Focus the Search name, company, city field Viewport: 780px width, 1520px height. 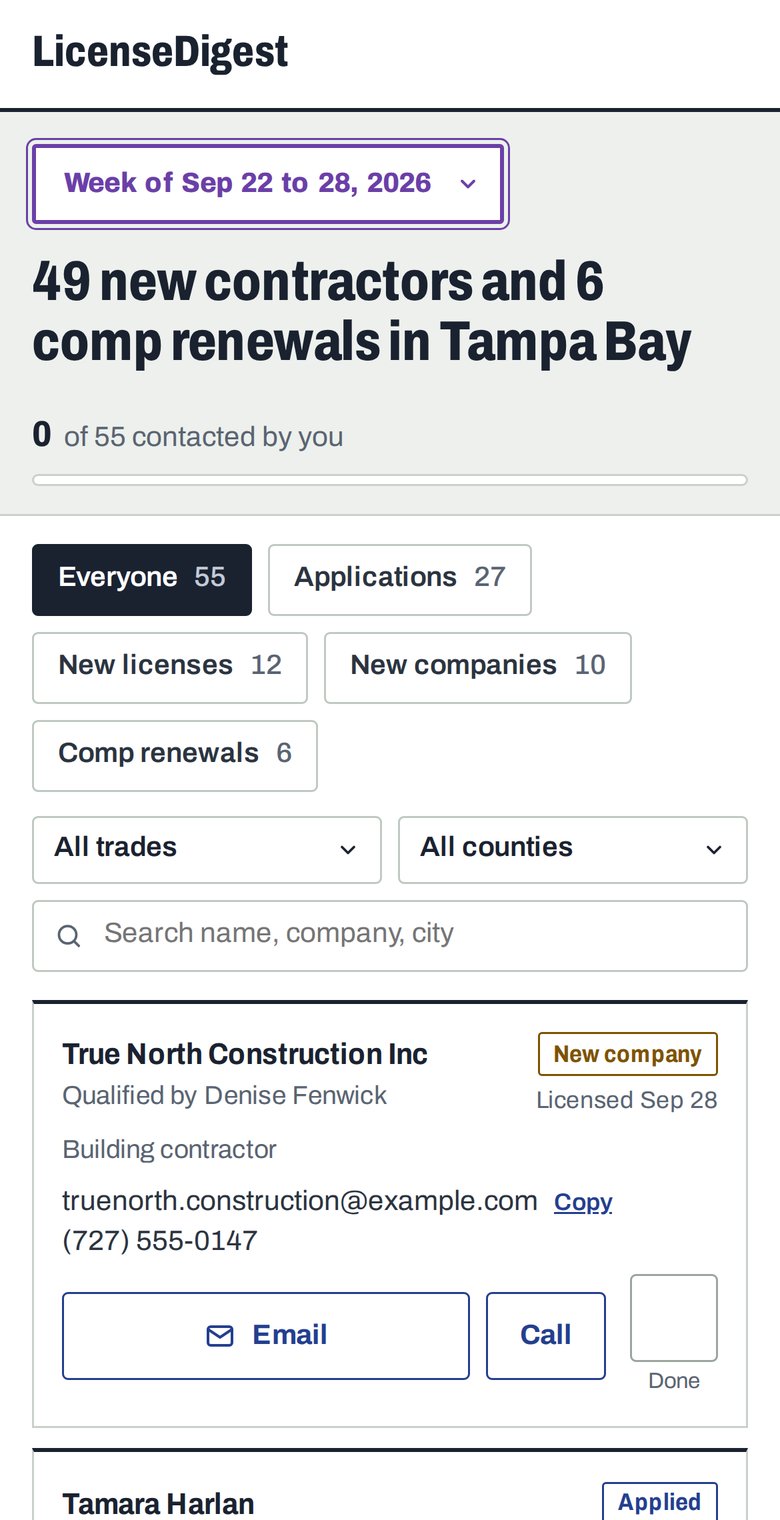pos(390,935)
